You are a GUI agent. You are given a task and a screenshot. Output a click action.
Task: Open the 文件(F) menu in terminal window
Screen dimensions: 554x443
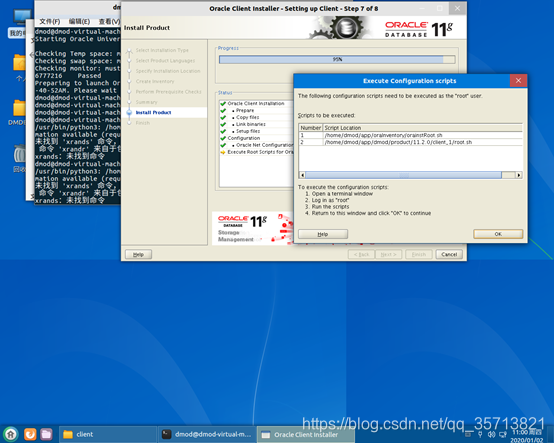click(x=49, y=22)
